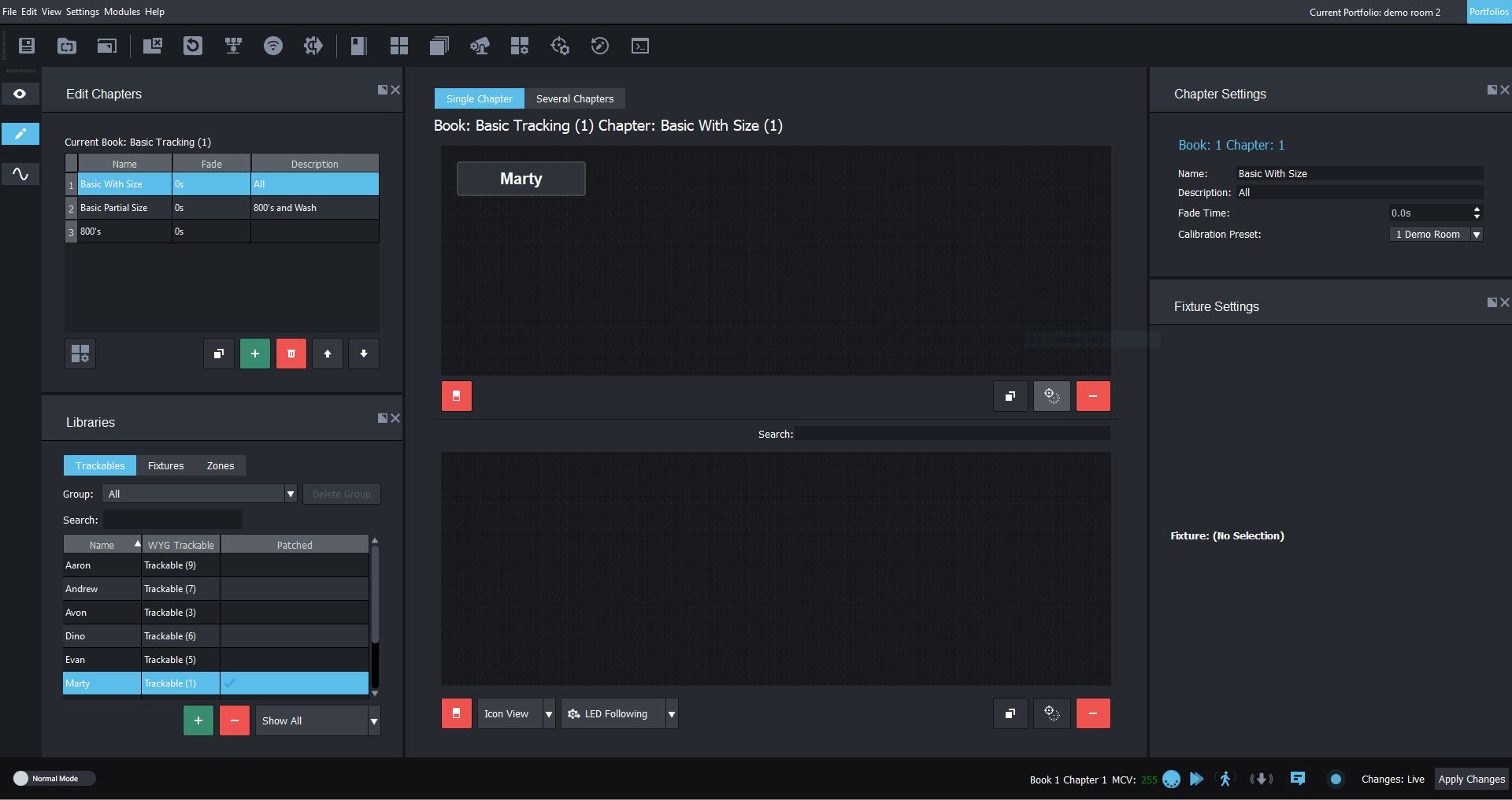
Task: Toggle the signal download indicator in status bar
Action: point(1262,779)
